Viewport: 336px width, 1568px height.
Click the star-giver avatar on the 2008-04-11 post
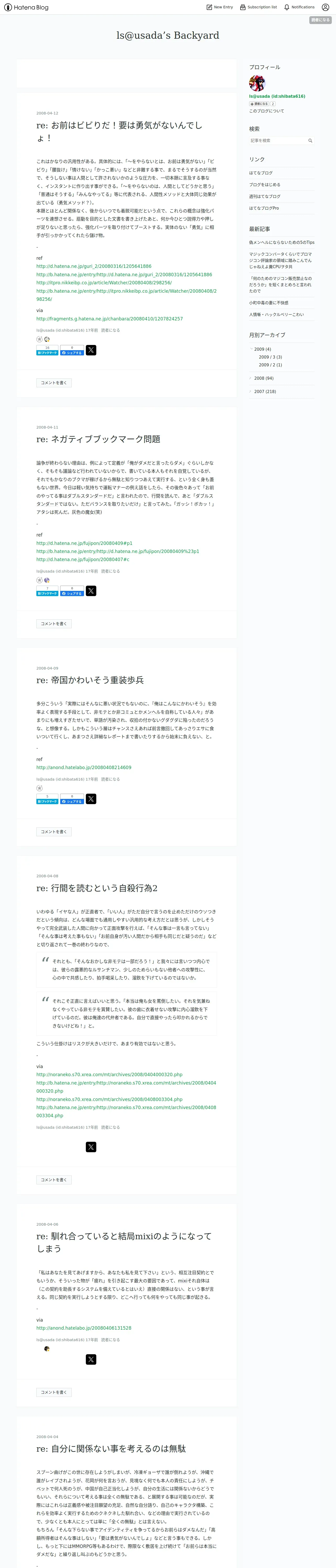point(46,580)
